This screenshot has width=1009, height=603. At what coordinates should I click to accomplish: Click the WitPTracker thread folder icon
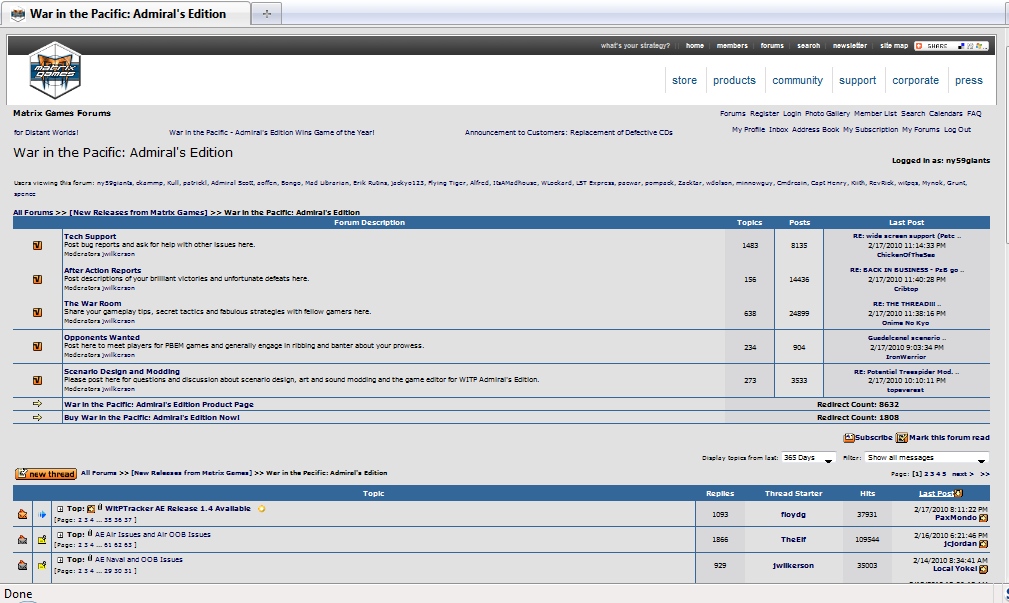[x=23, y=514]
